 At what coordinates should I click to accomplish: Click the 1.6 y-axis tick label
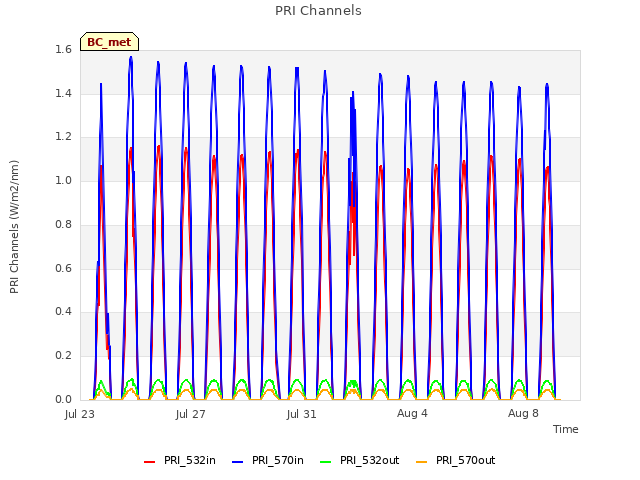point(63,49)
